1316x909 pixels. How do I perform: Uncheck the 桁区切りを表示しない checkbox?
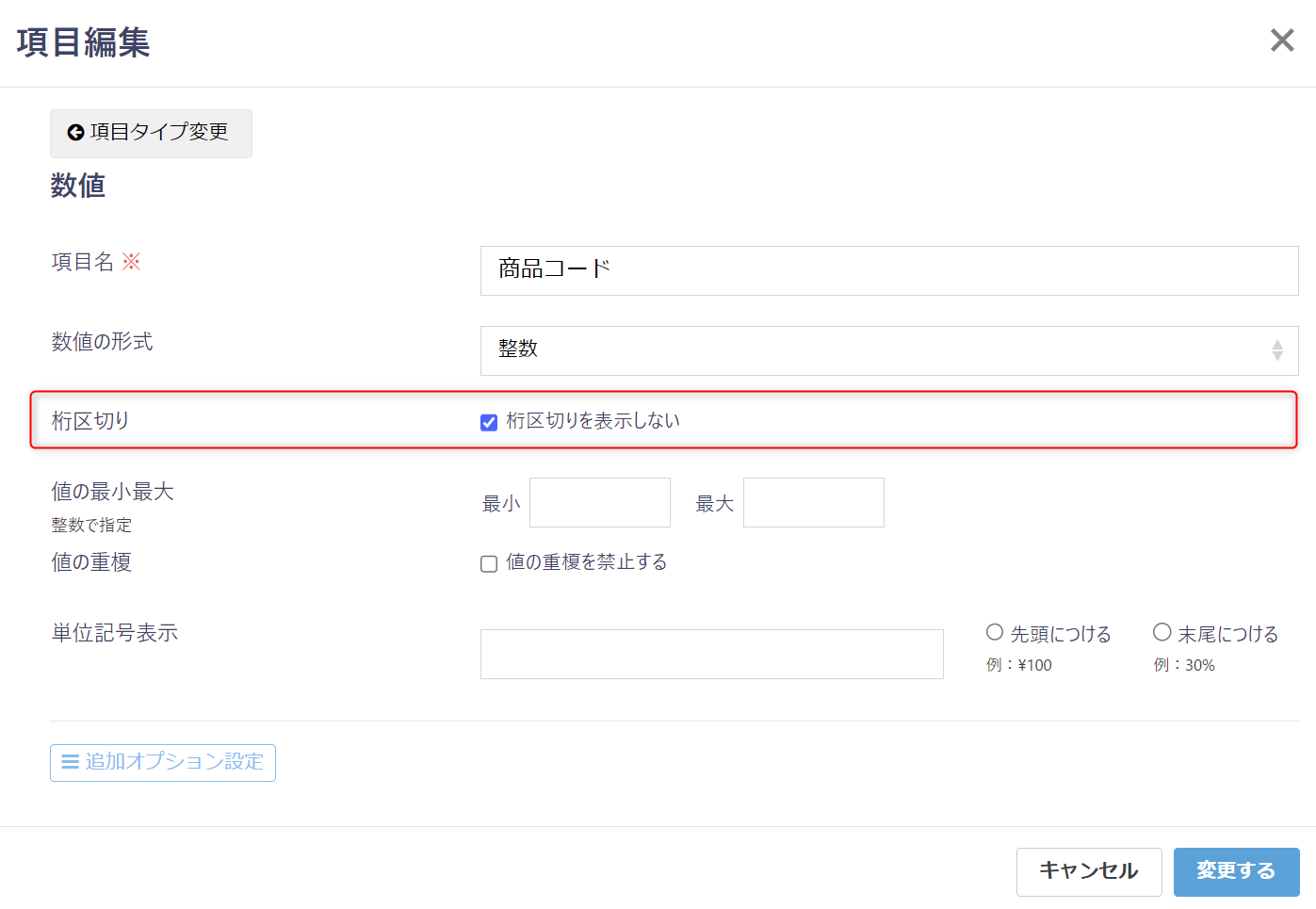tap(489, 422)
